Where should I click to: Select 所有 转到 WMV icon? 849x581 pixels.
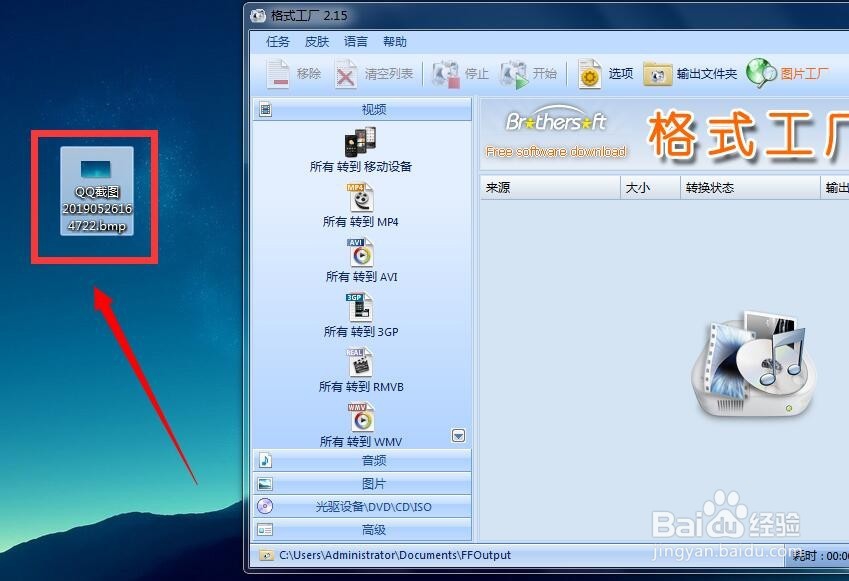pos(361,417)
